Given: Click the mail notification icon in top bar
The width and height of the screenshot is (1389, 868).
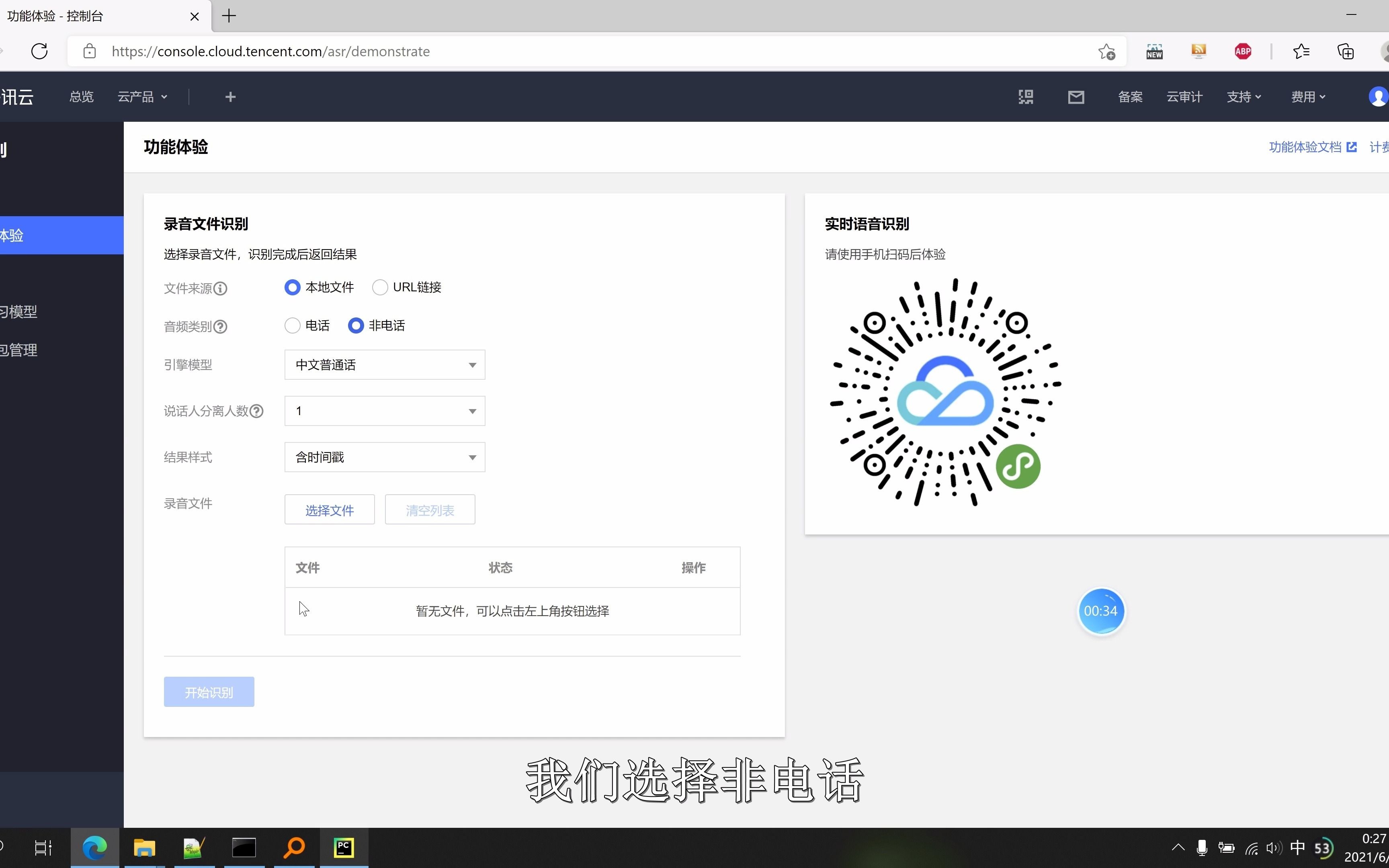Looking at the screenshot, I should [x=1076, y=96].
